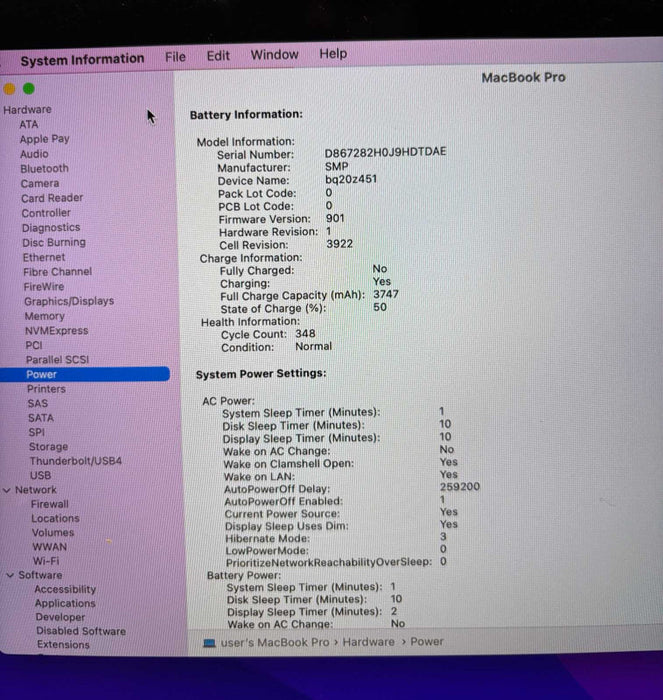Select the highlighted Power item
Screen dimensions: 663x700
tap(85, 374)
